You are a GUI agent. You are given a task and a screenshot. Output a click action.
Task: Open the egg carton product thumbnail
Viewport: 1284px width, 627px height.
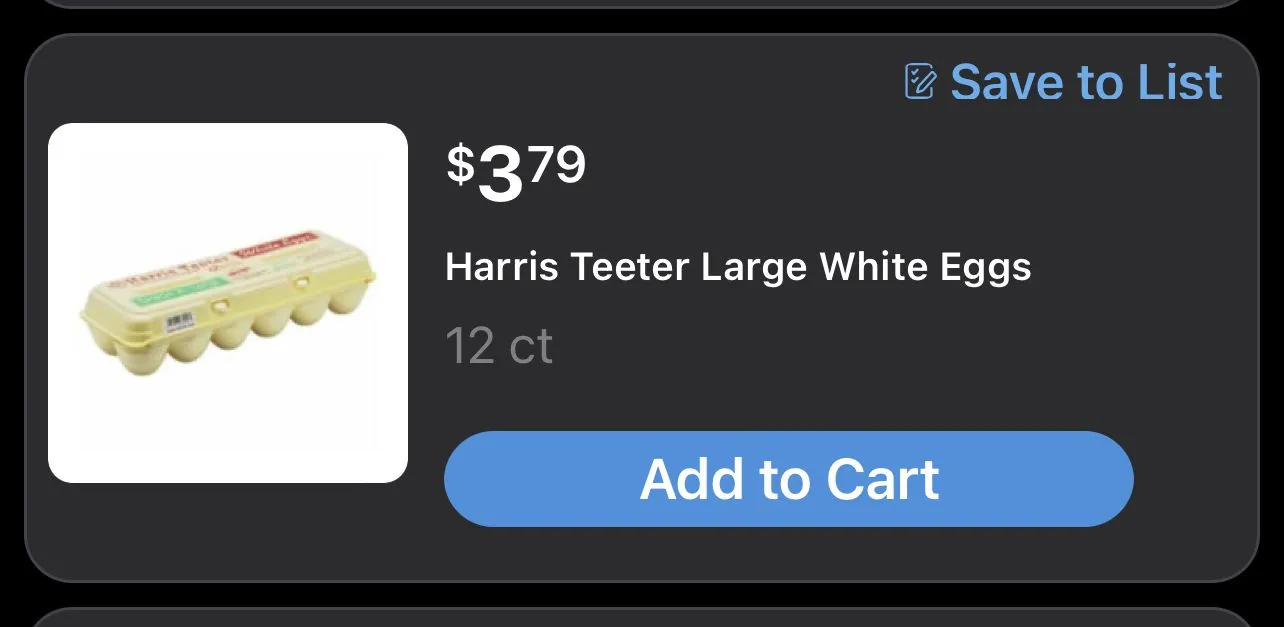[x=228, y=303]
